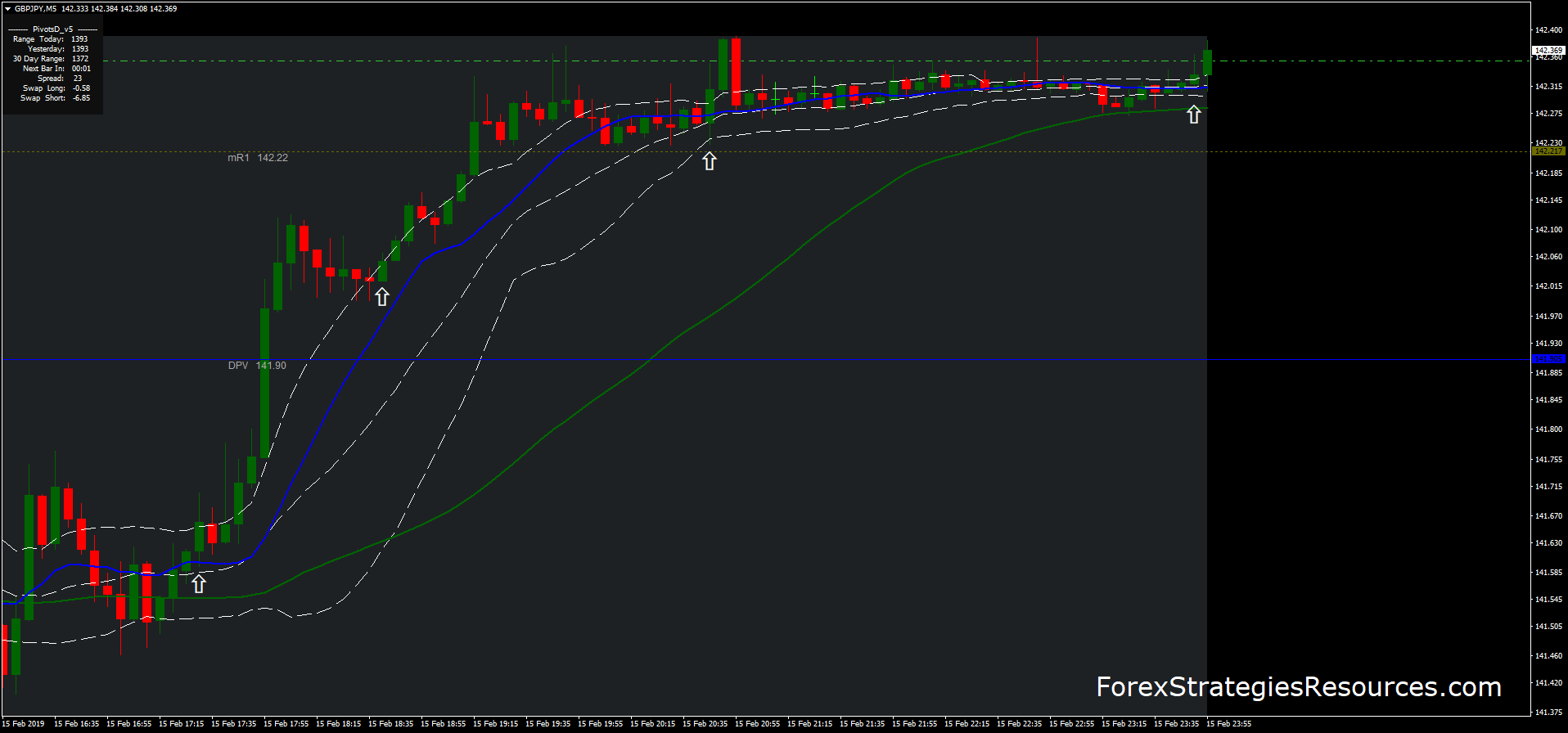Click the Range Today value 1393
The width and height of the screenshot is (1568, 733).
coord(79,39)
